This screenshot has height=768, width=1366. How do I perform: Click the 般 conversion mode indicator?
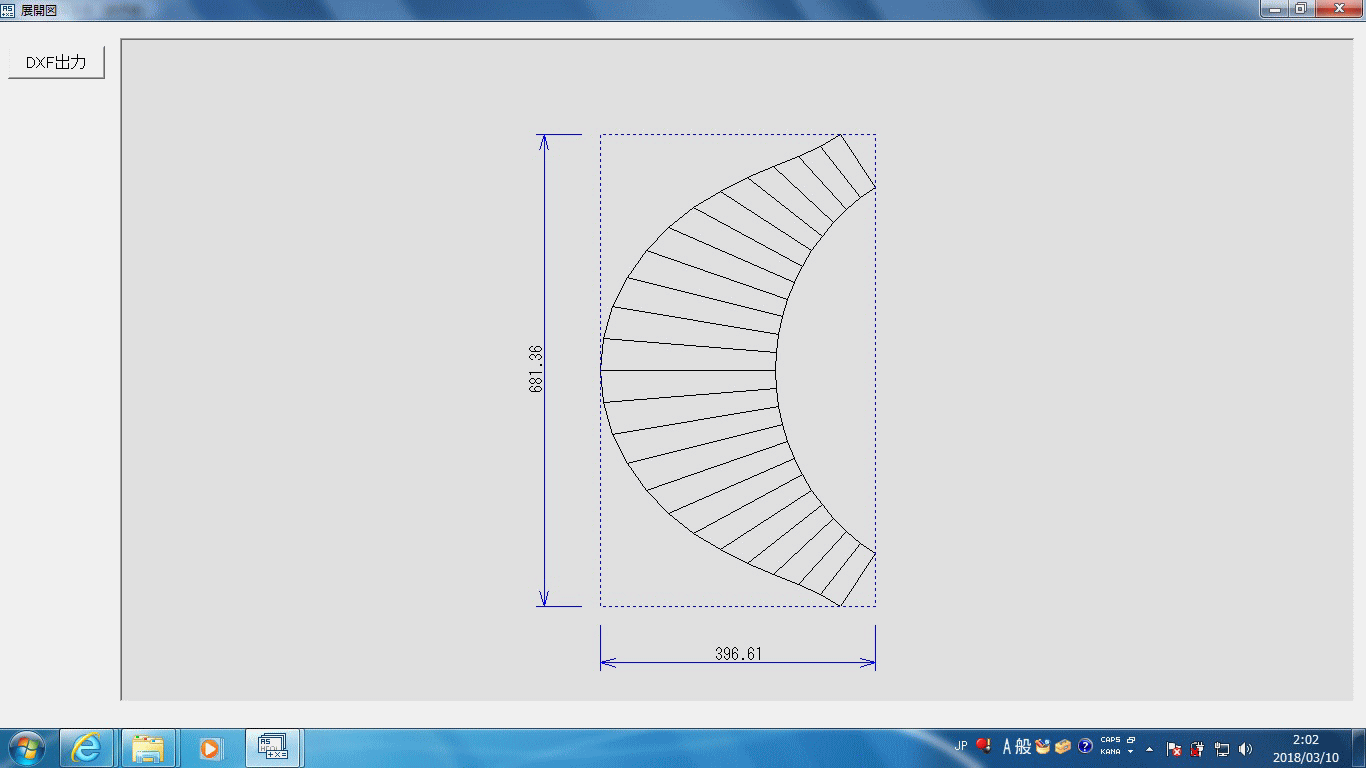[1023, 746]
